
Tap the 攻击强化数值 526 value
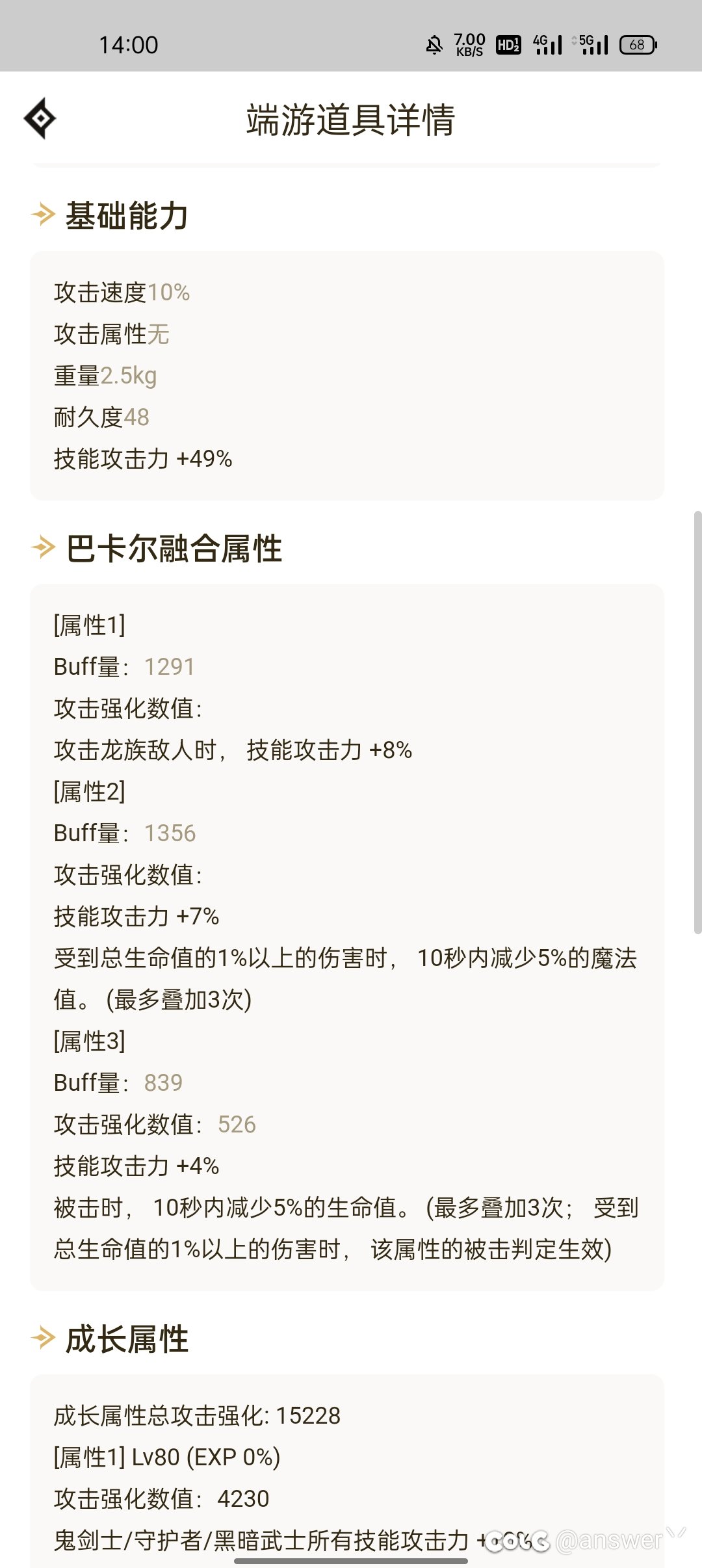237,1125
